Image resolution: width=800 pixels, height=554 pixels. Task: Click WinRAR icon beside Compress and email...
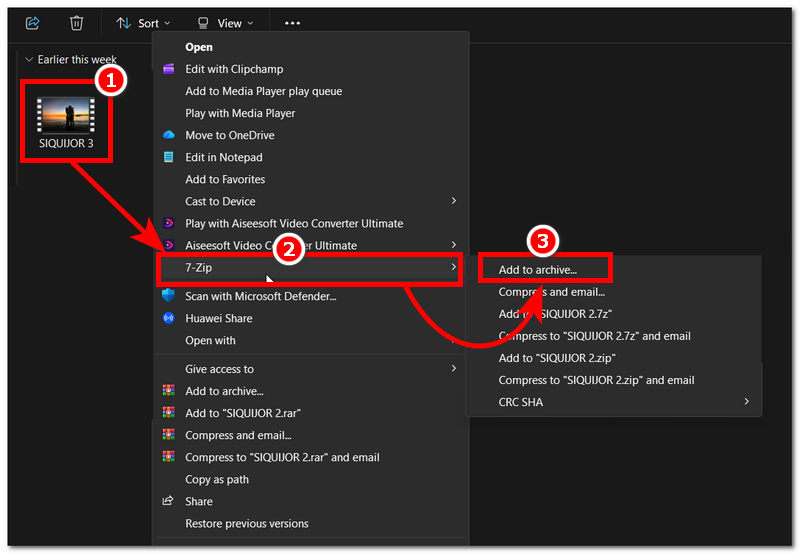[168, 435]
